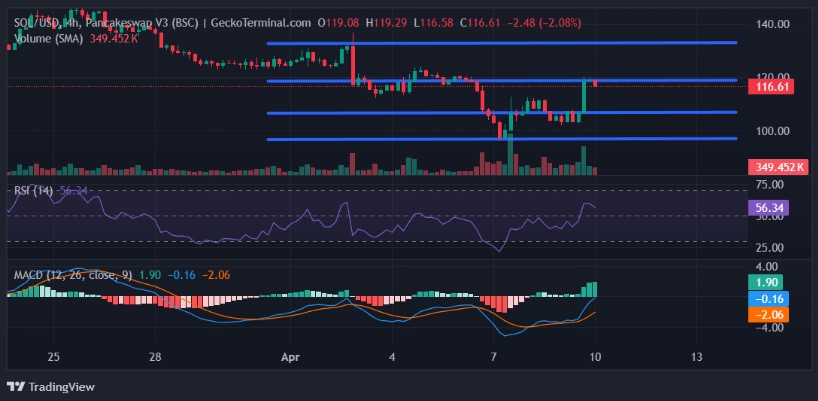Select the RSI (14) indicator legend
Screen dimensions: 818x401
coord(32,190)
